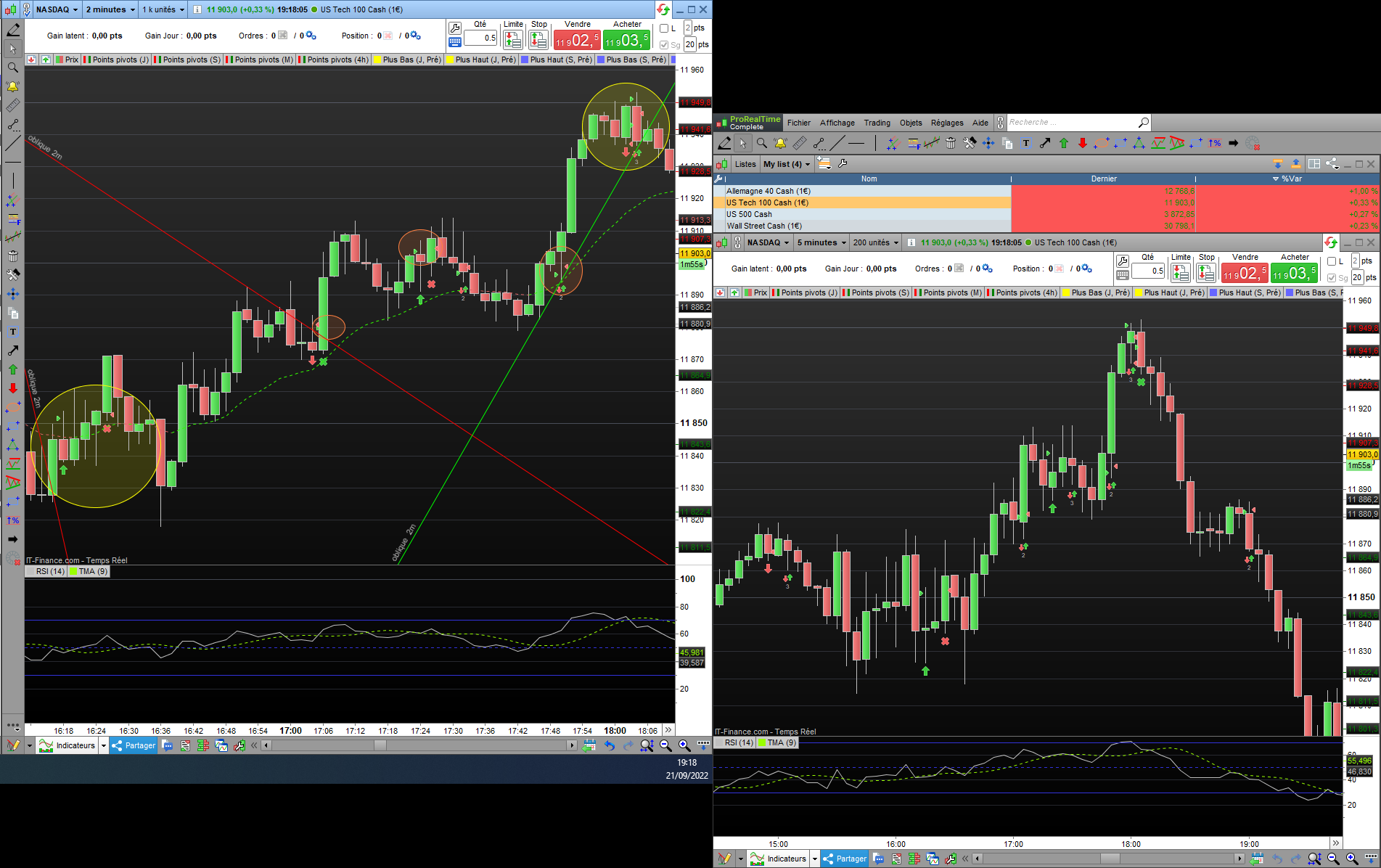Toggle the Sg checkbox in 5-minute chart
The height and width of the screenshot is (868, 1381).
pos(1332,277)
